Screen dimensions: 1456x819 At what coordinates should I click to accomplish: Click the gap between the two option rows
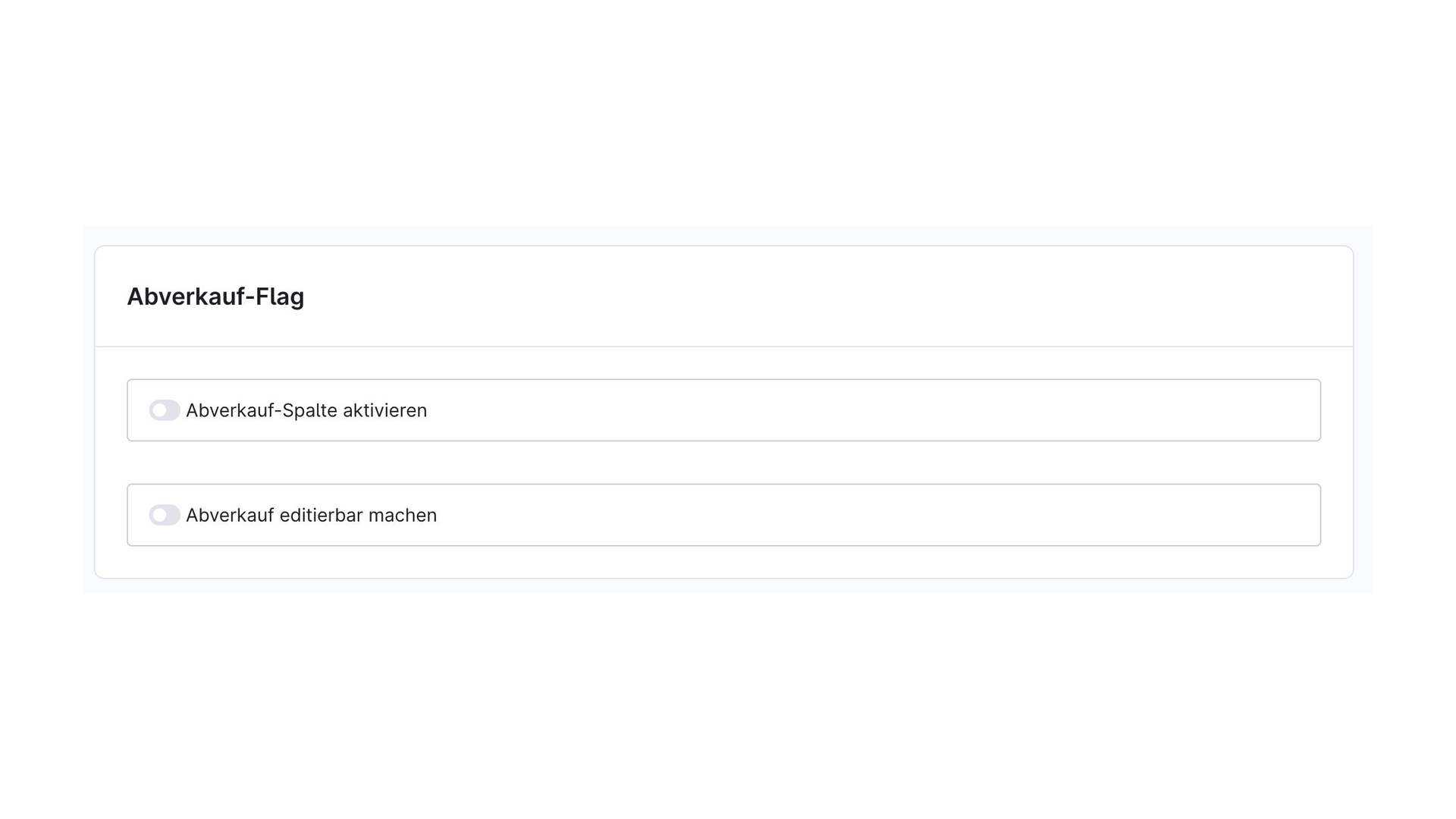(723, 463)
